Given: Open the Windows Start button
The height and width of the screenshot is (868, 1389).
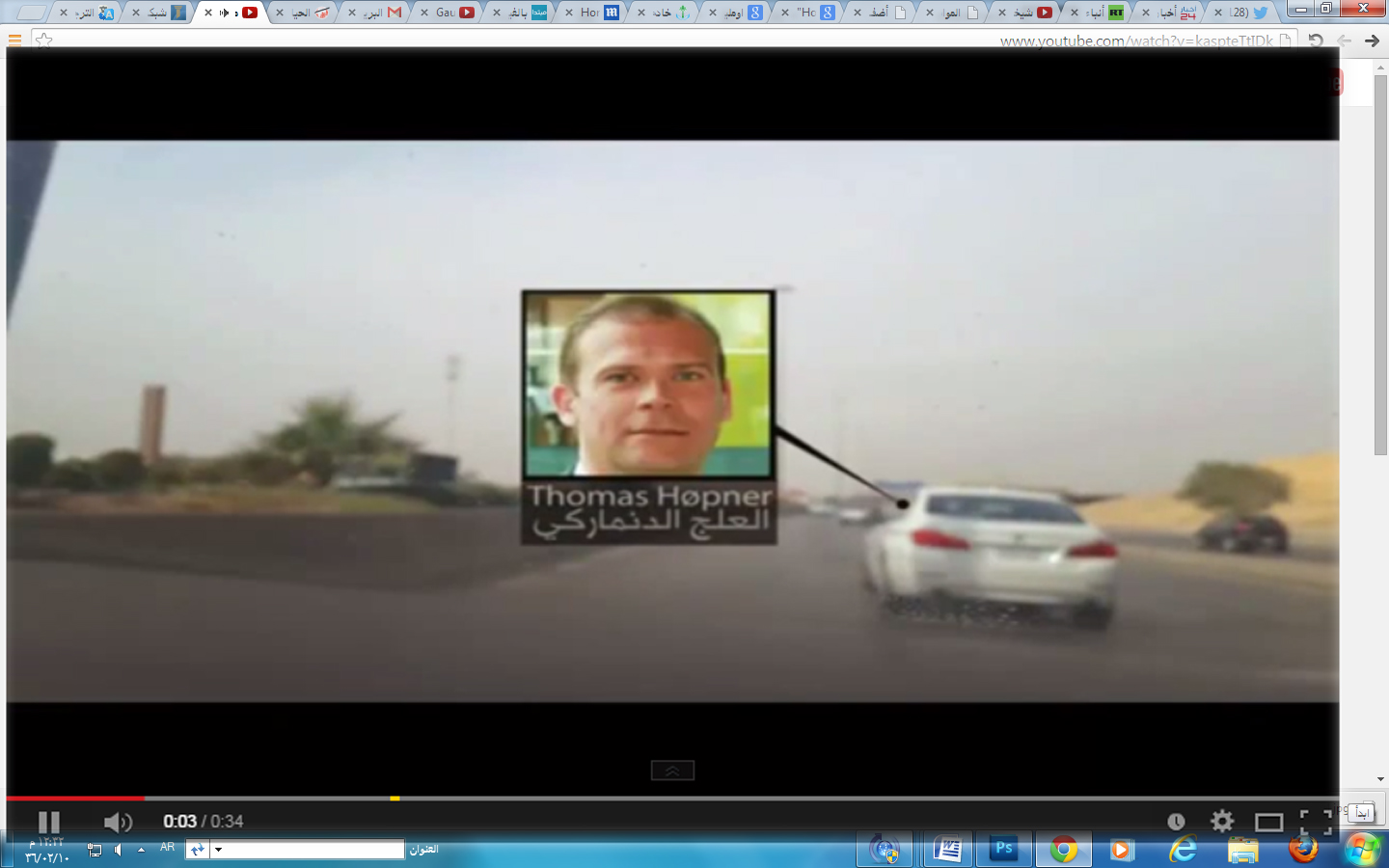Looking at the screenshot, I should coord(1361,850).
